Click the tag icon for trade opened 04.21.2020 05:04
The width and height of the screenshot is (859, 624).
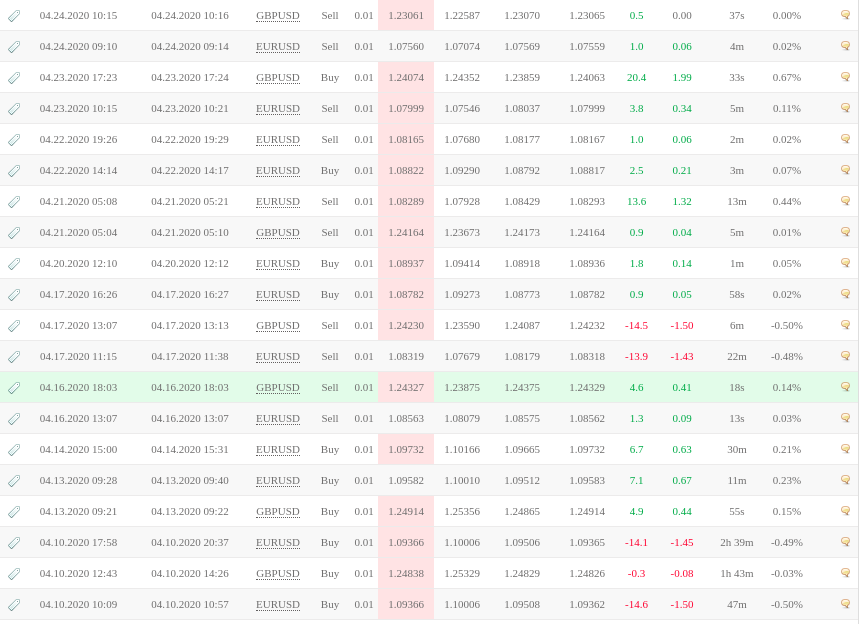[14, 233]
